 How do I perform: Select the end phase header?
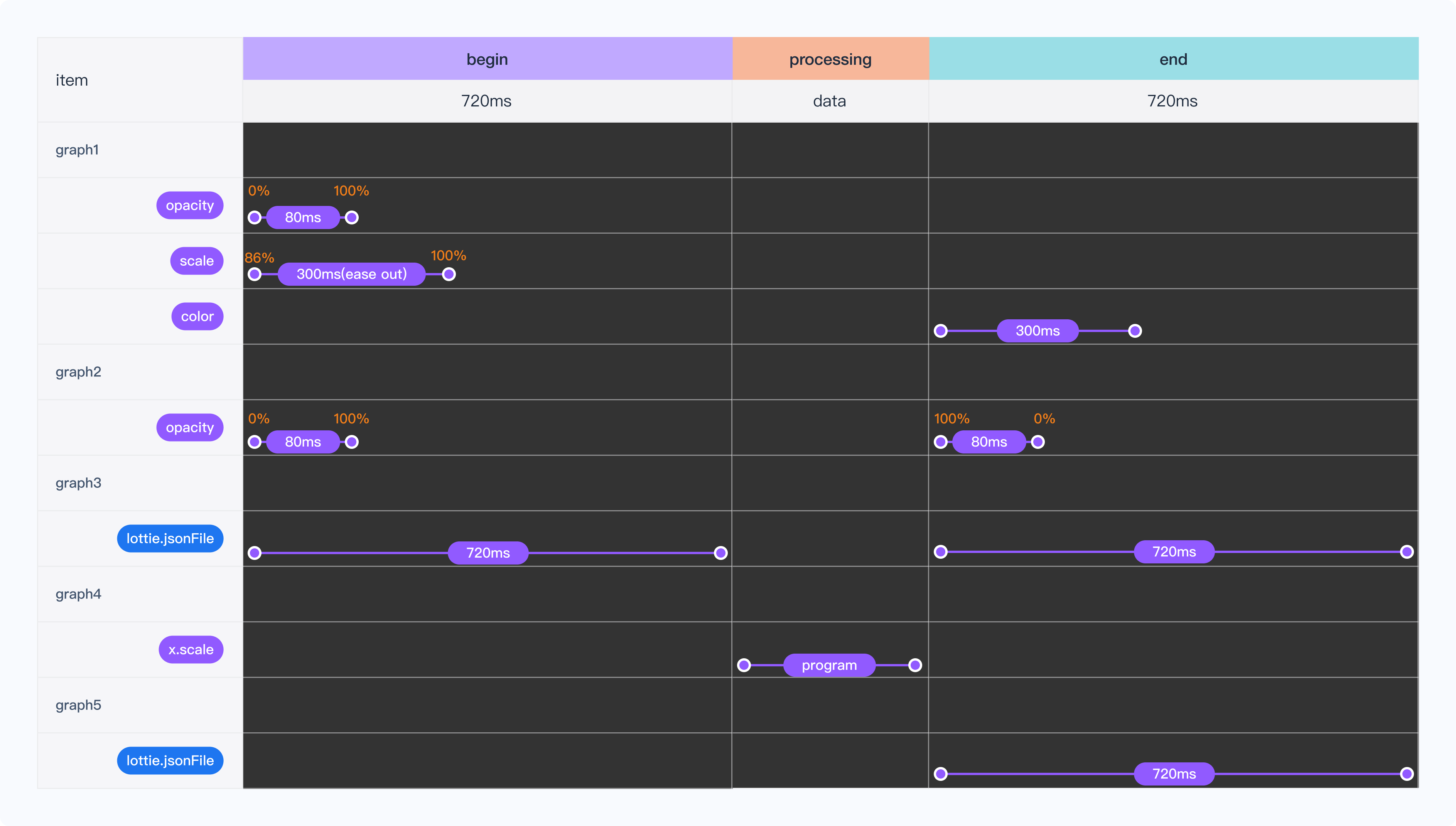click(1173, 59)
